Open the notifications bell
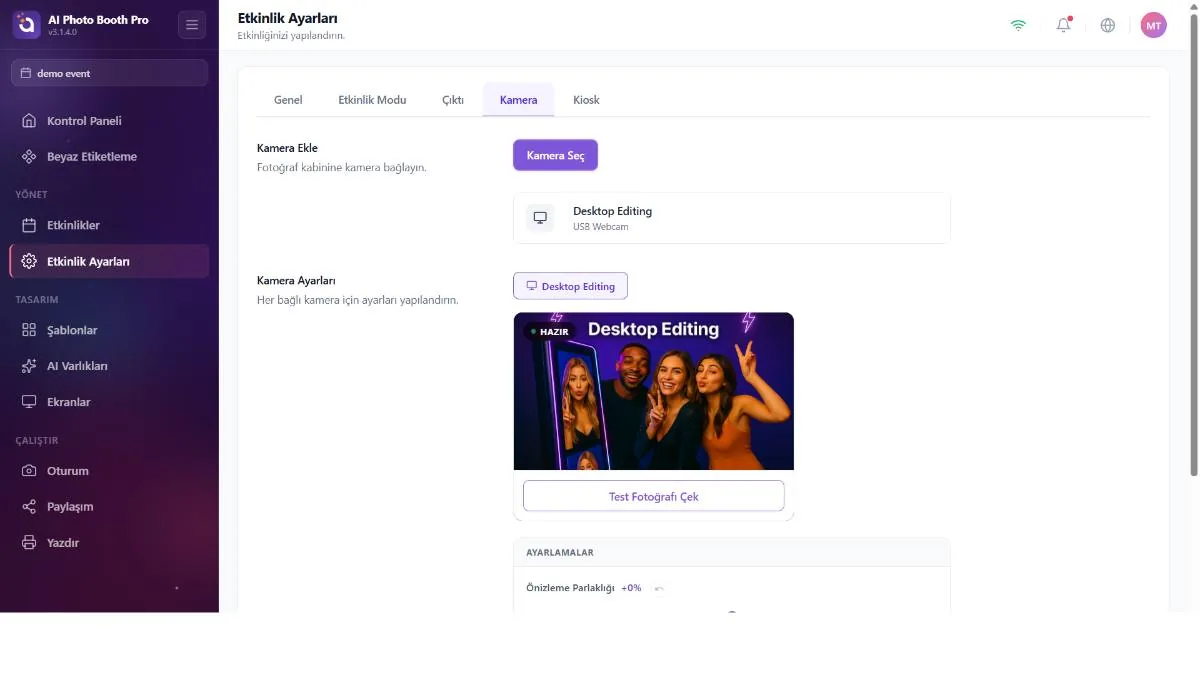The height and width of the screenshot is (675, 1200). (1063, 25)
